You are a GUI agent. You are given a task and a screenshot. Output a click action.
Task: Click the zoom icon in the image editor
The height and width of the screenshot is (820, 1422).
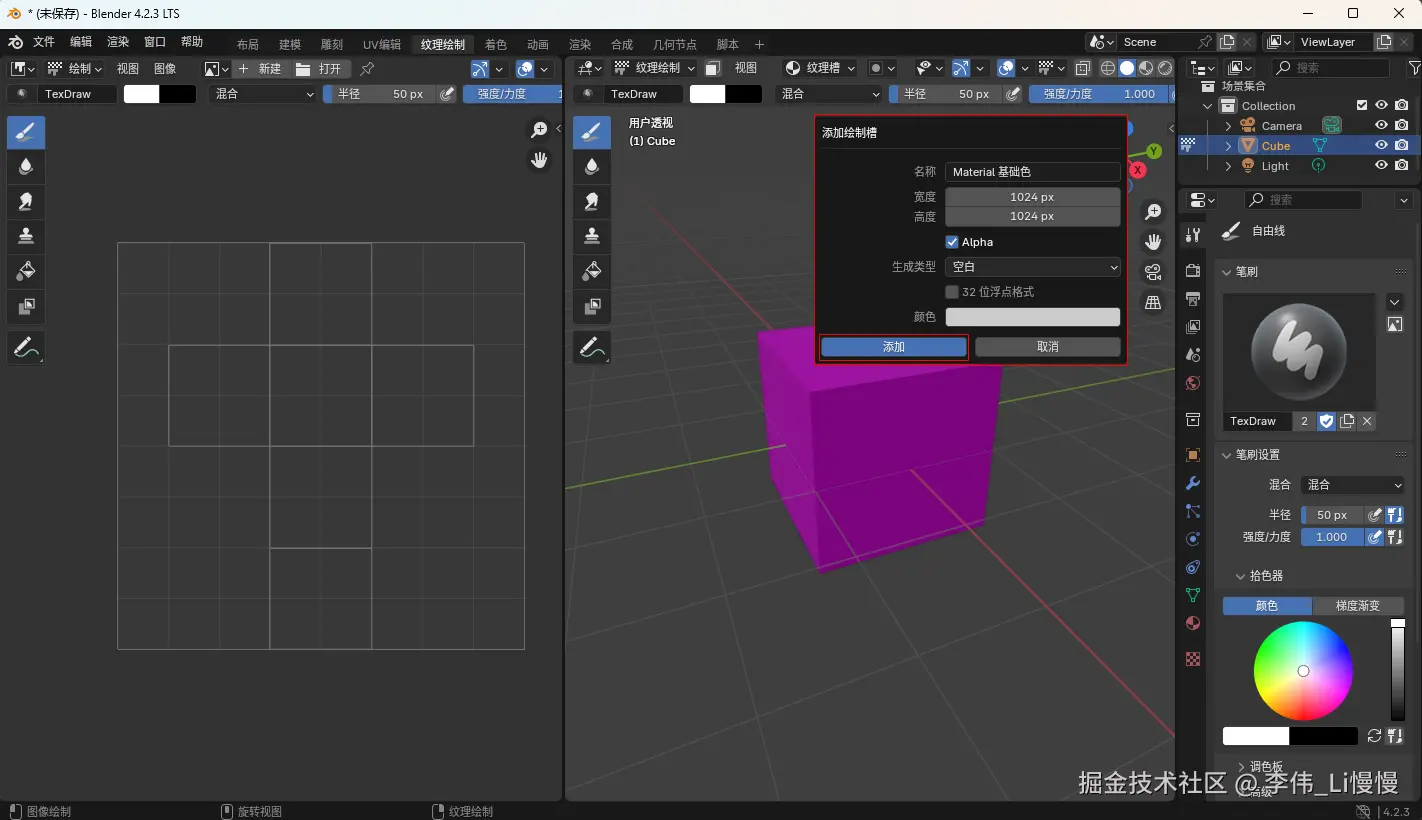click(x=539, y=130)
